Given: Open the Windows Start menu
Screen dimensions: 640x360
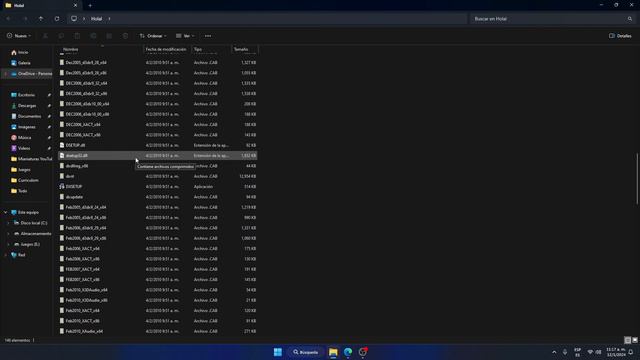Looking at the screenshot, I should pos(278,352).
